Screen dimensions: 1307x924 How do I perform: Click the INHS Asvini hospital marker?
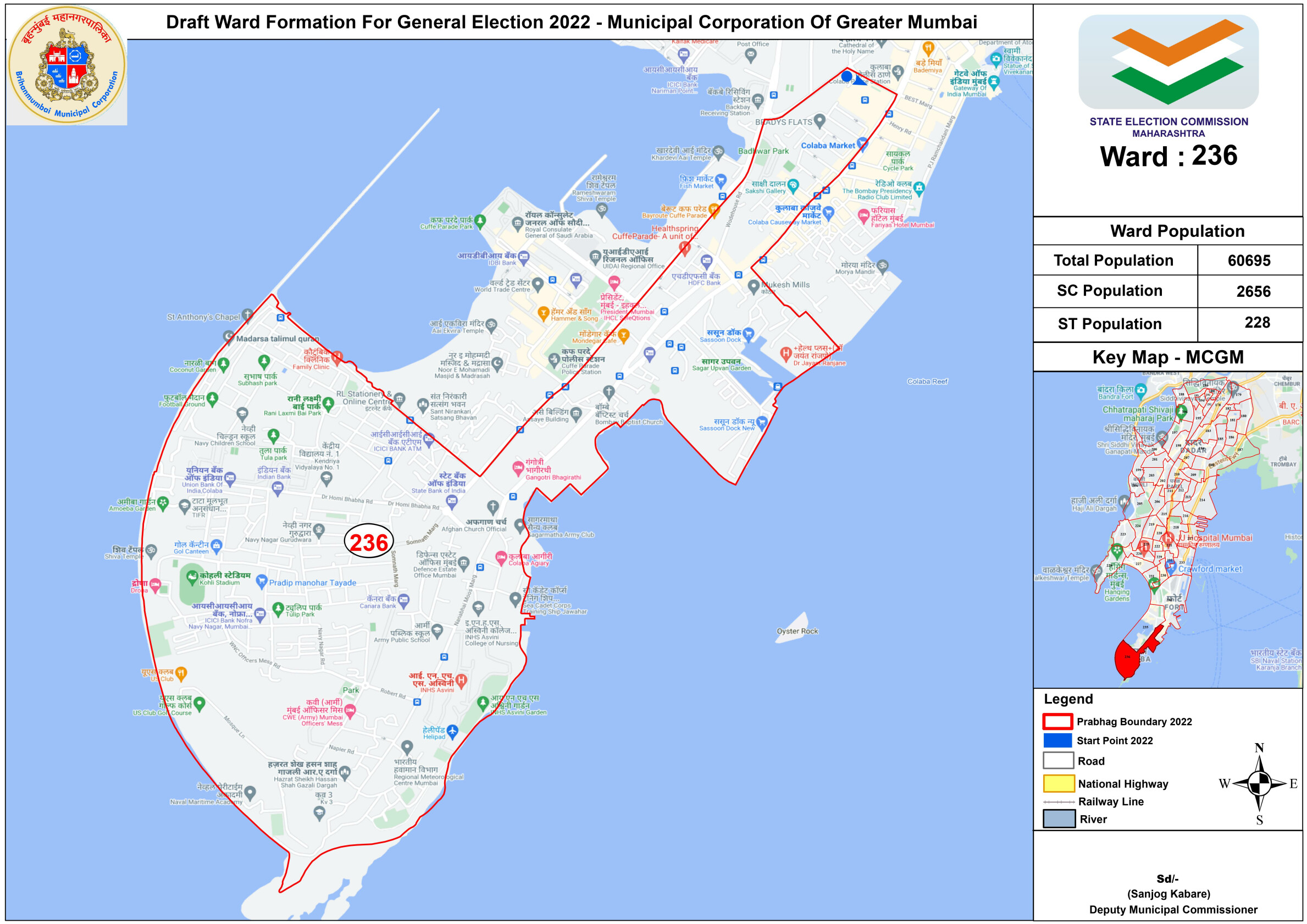pos(462,679)
